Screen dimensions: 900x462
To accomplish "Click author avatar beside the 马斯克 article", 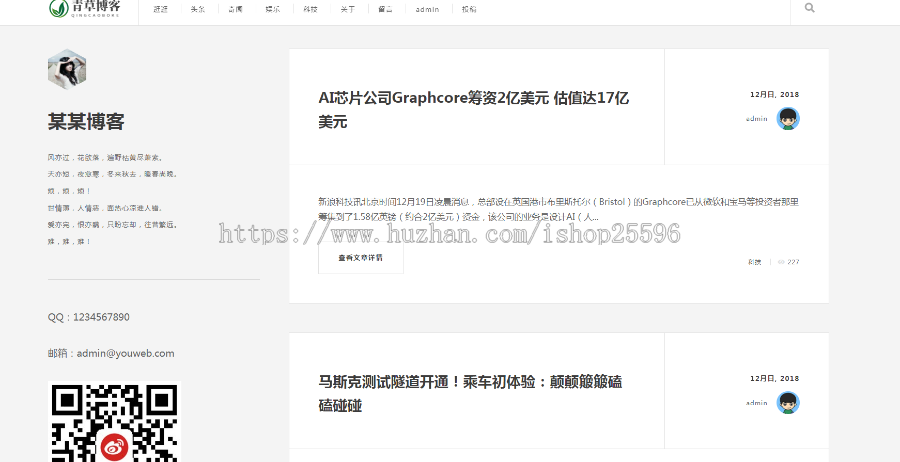I will (788, 403).
